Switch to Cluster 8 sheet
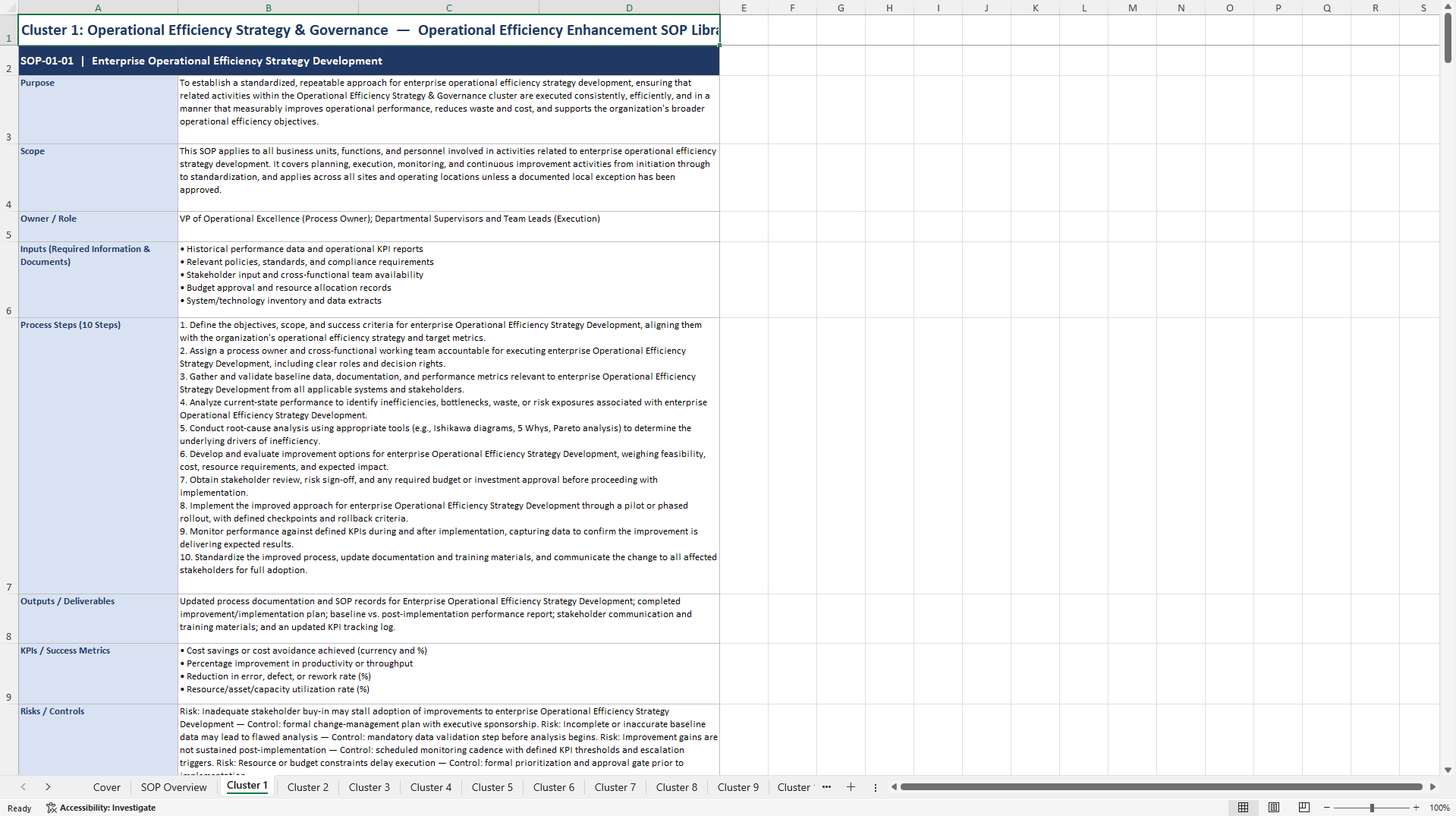The width and height of the screenshot is (1456, 816). pyautogui.click(x=677, y=787)
